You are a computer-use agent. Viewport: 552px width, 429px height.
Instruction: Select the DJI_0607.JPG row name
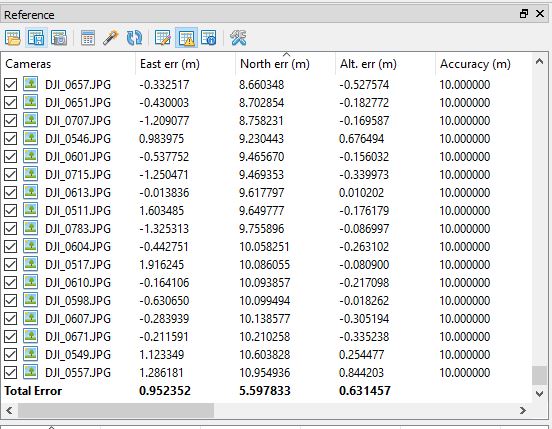click(x=78, y=319)
